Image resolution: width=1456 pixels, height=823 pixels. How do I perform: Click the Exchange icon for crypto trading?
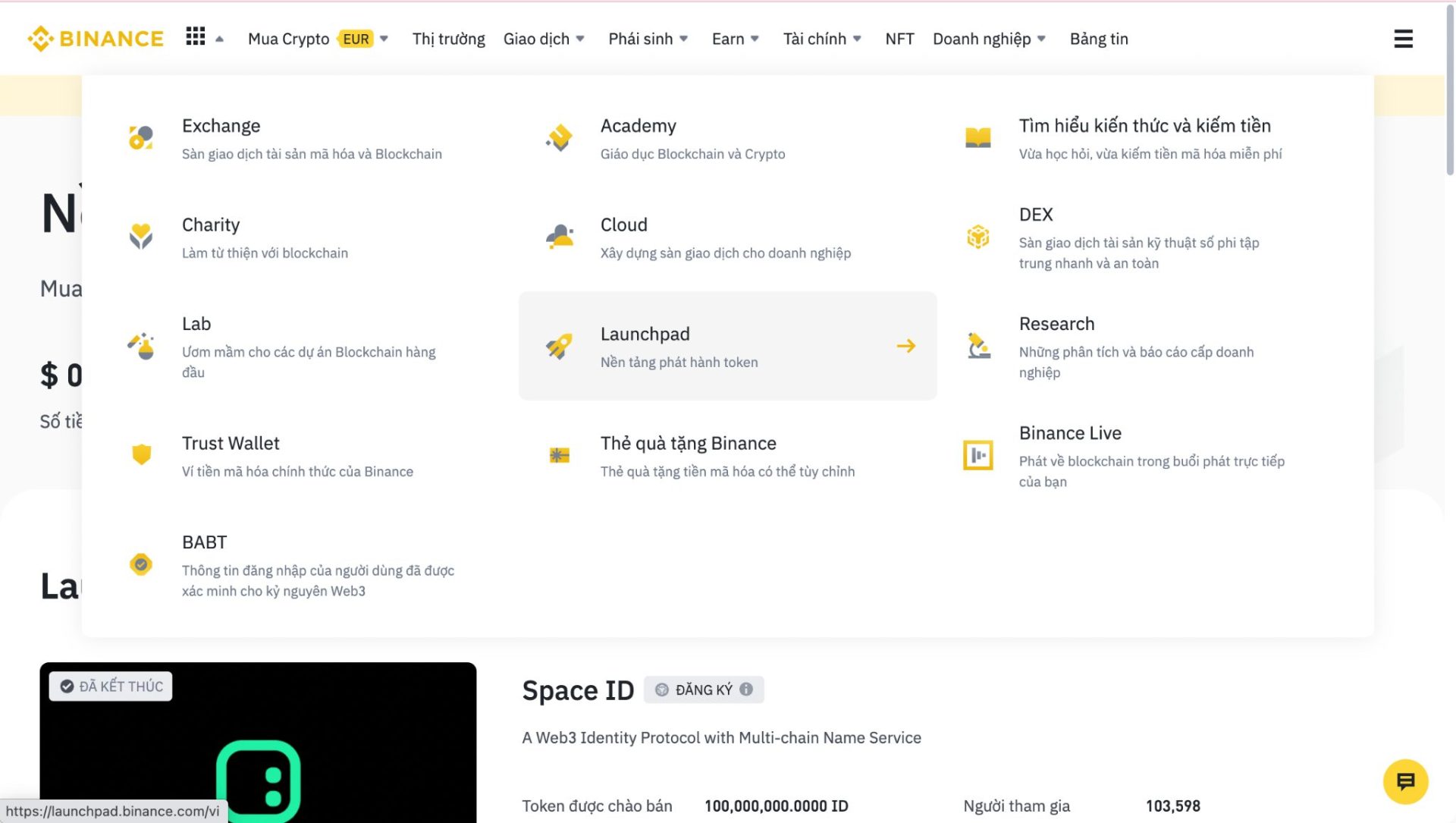tap(140, 137)
